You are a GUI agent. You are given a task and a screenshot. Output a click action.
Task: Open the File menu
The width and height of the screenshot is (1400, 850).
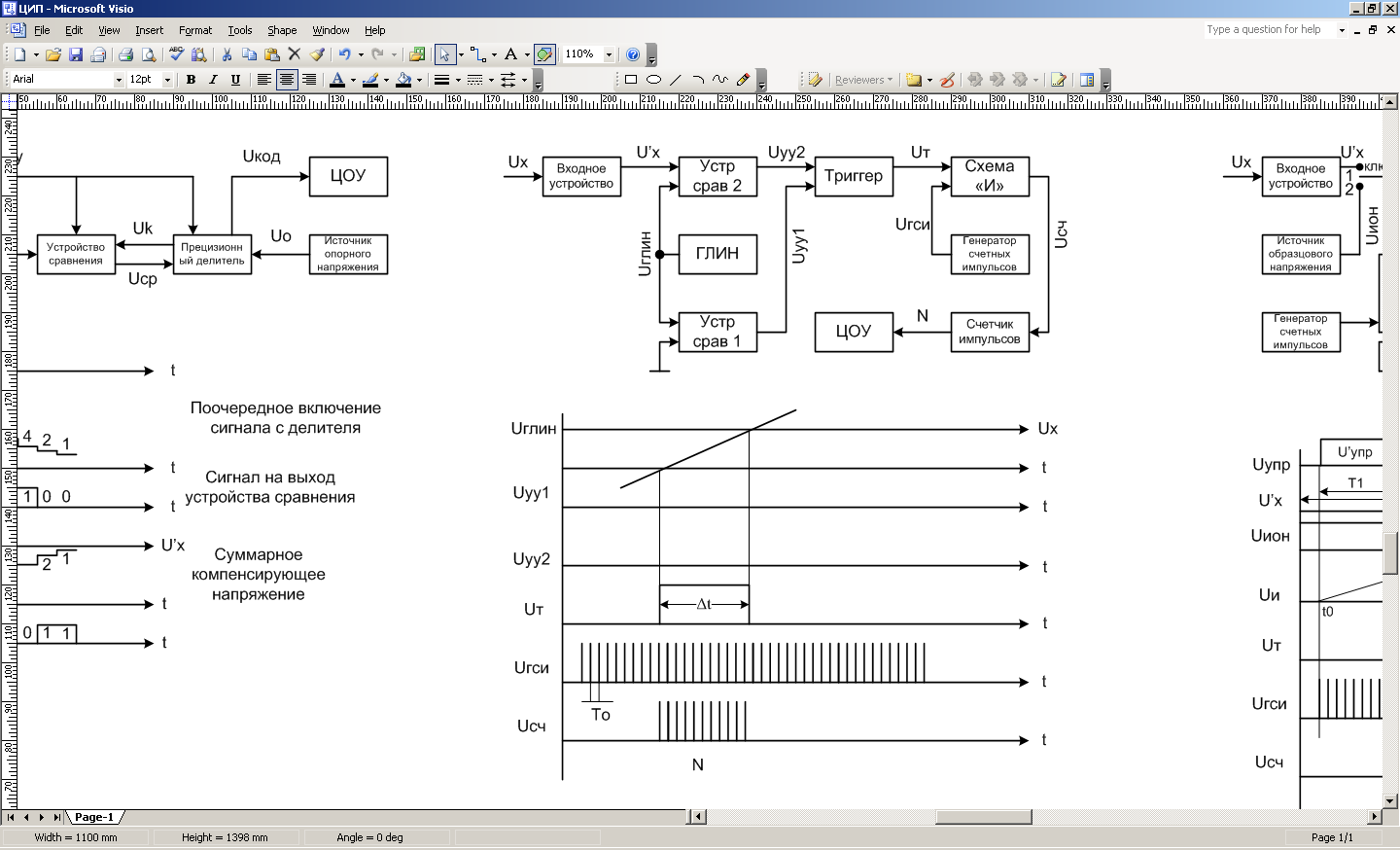(x=42, y=30)
